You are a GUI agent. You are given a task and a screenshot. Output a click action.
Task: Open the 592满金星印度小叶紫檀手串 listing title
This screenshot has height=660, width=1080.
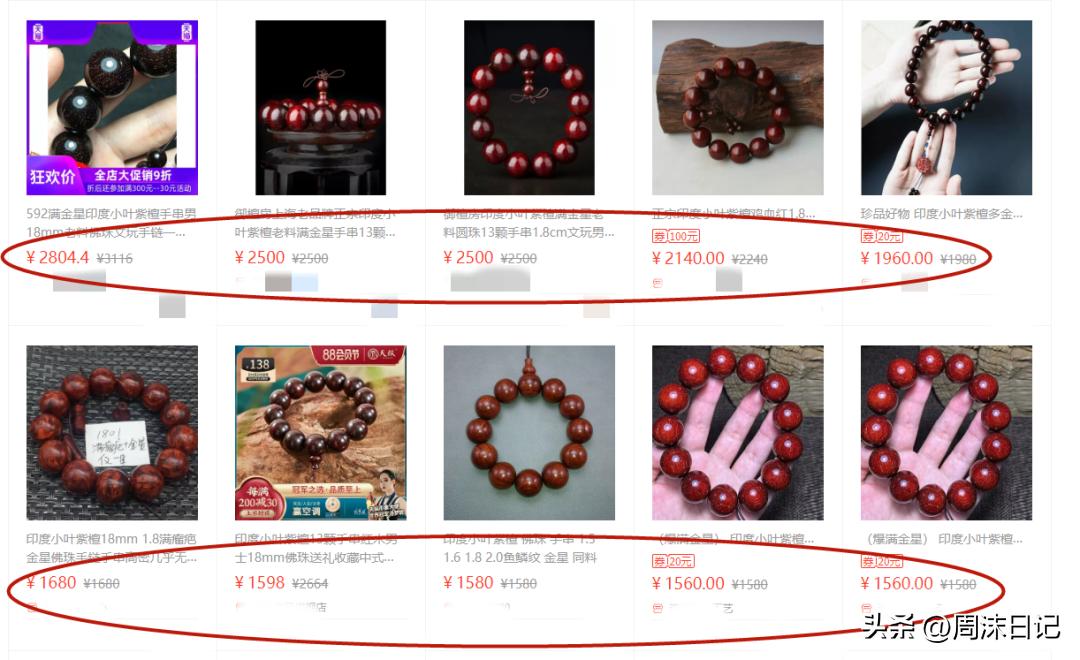click(112, 223)
